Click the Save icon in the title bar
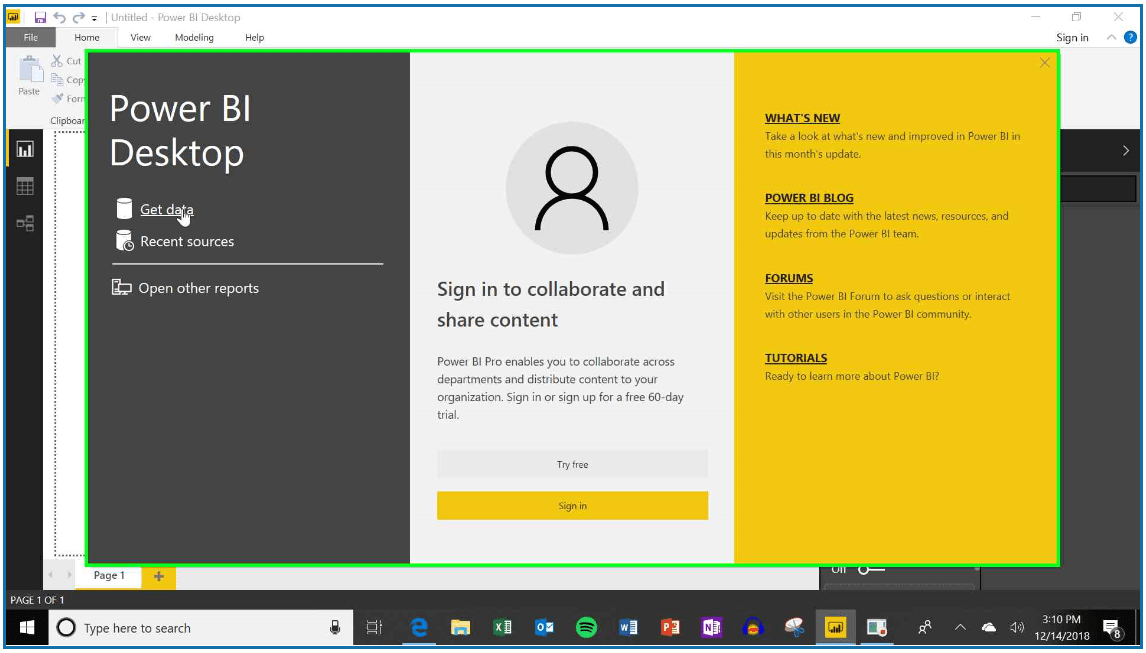Screen dimensions: 1146x653 coord(40,18)
